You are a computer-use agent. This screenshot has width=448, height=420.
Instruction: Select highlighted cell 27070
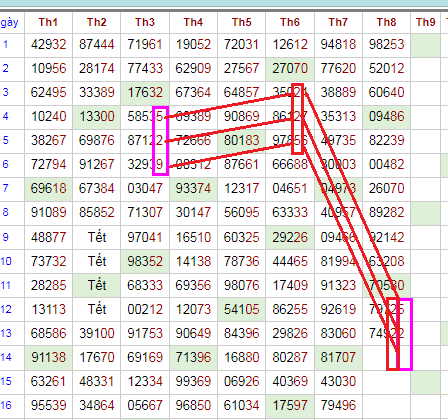tap(290, 68)
